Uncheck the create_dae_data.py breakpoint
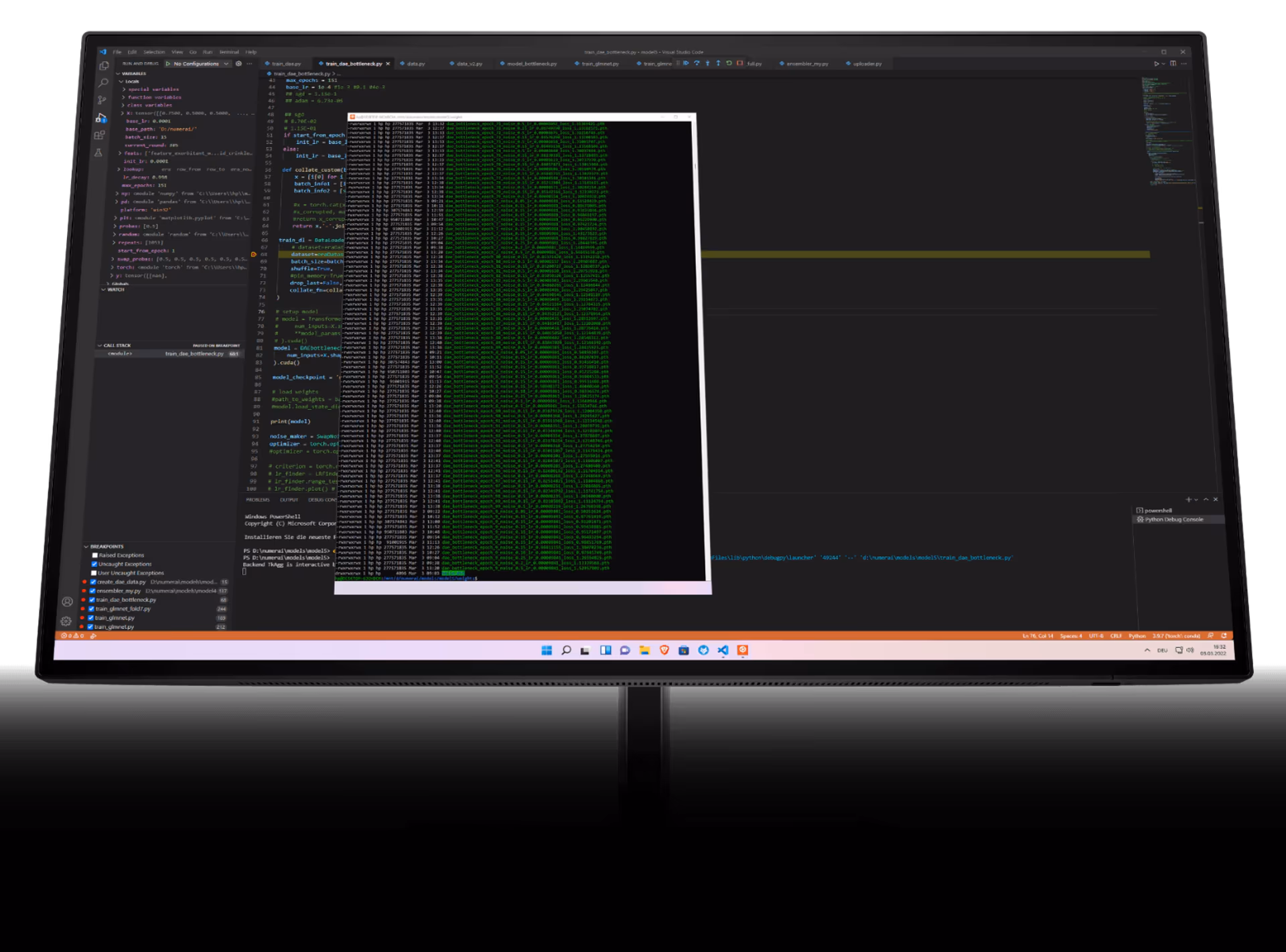 point(93,582)
